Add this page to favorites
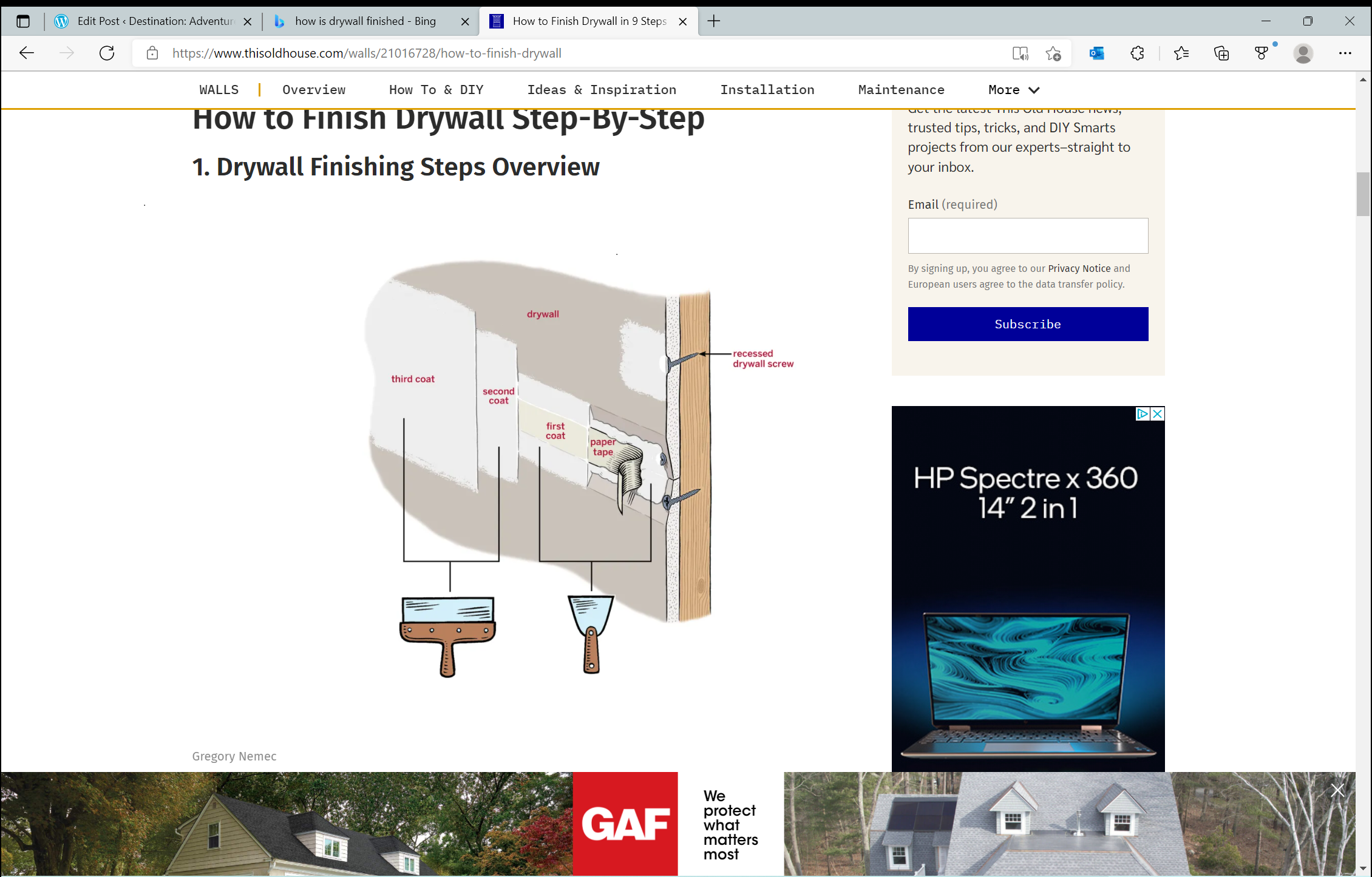 1053,53
